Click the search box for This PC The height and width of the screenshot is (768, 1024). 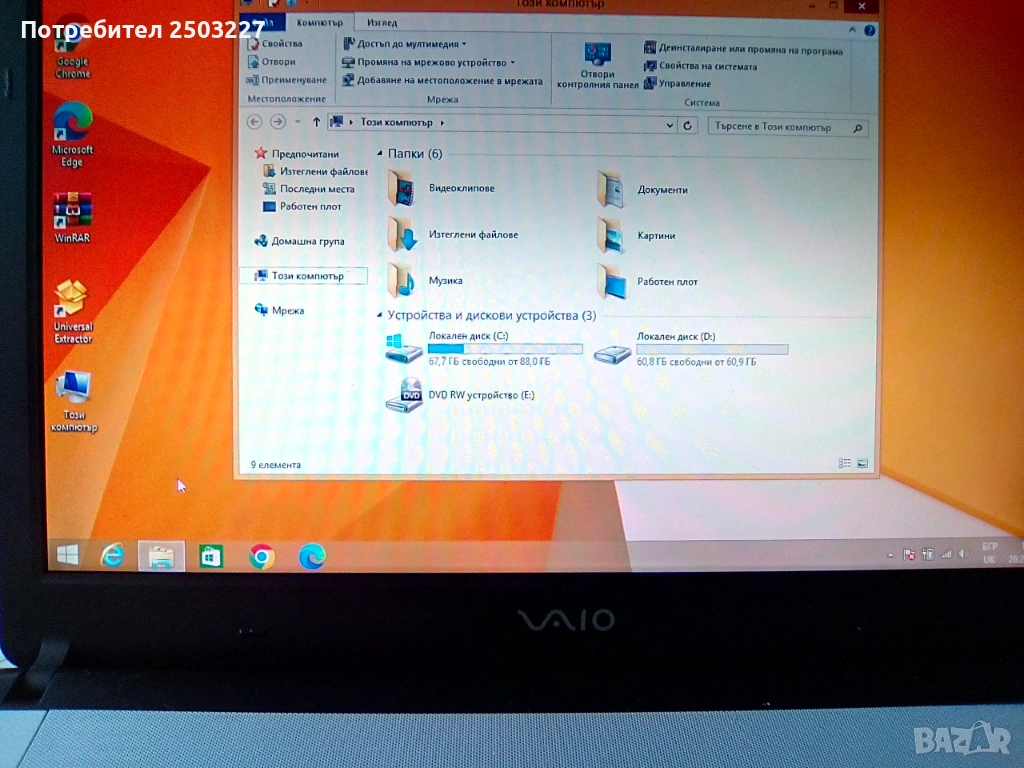780,127
